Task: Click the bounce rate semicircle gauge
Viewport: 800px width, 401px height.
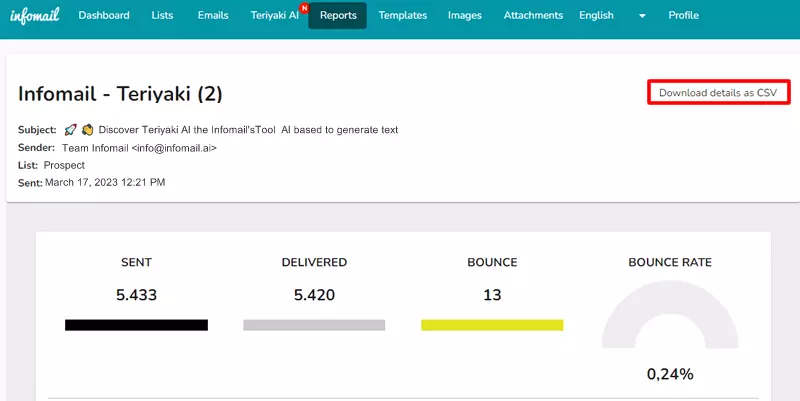Action: click(670, 314)
